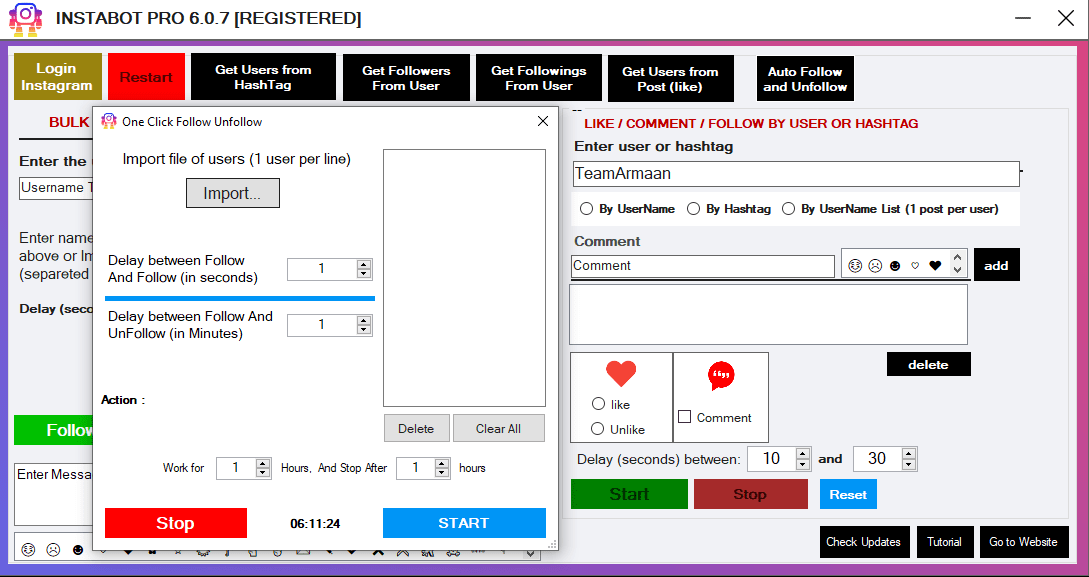The image size is (1089, 577).
Task: Select the By Hashtag radio option
Action: tap(693, 208)
